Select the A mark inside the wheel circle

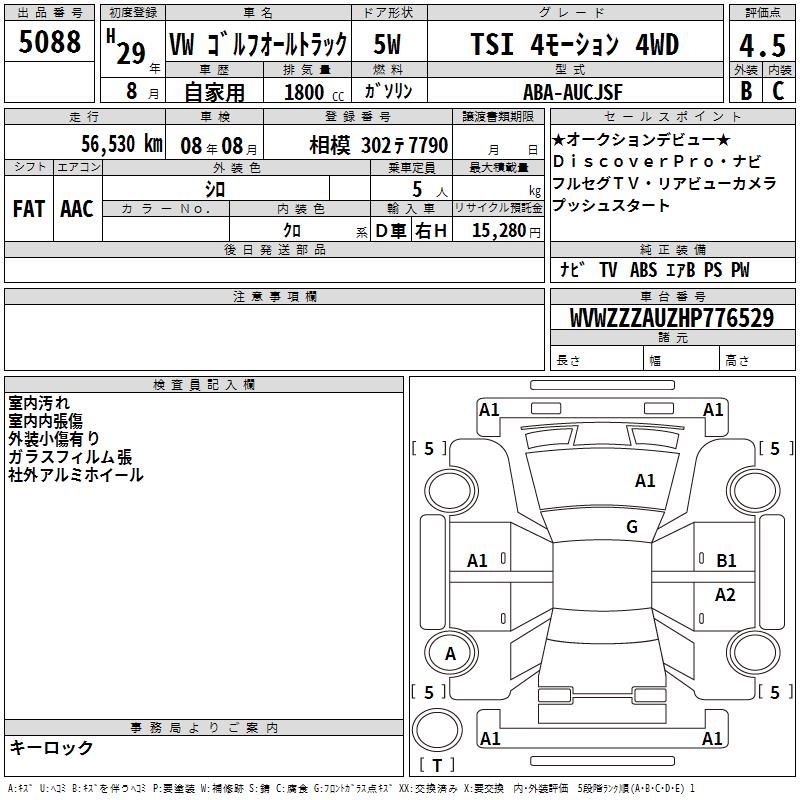(x=450, y=654)
